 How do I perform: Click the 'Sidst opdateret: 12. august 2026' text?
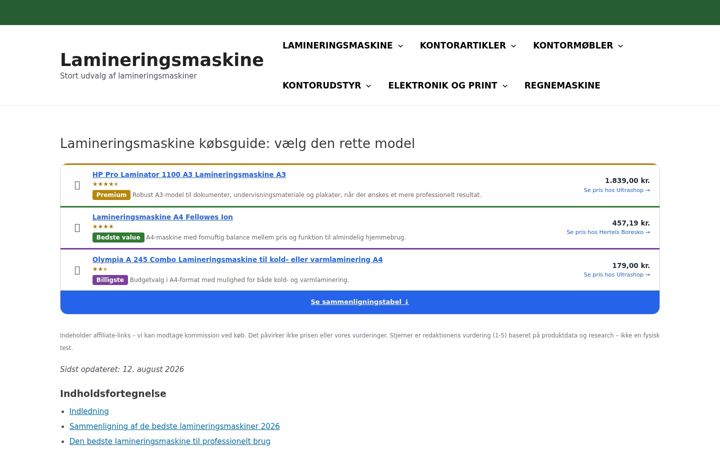click(x=122, y=369)
